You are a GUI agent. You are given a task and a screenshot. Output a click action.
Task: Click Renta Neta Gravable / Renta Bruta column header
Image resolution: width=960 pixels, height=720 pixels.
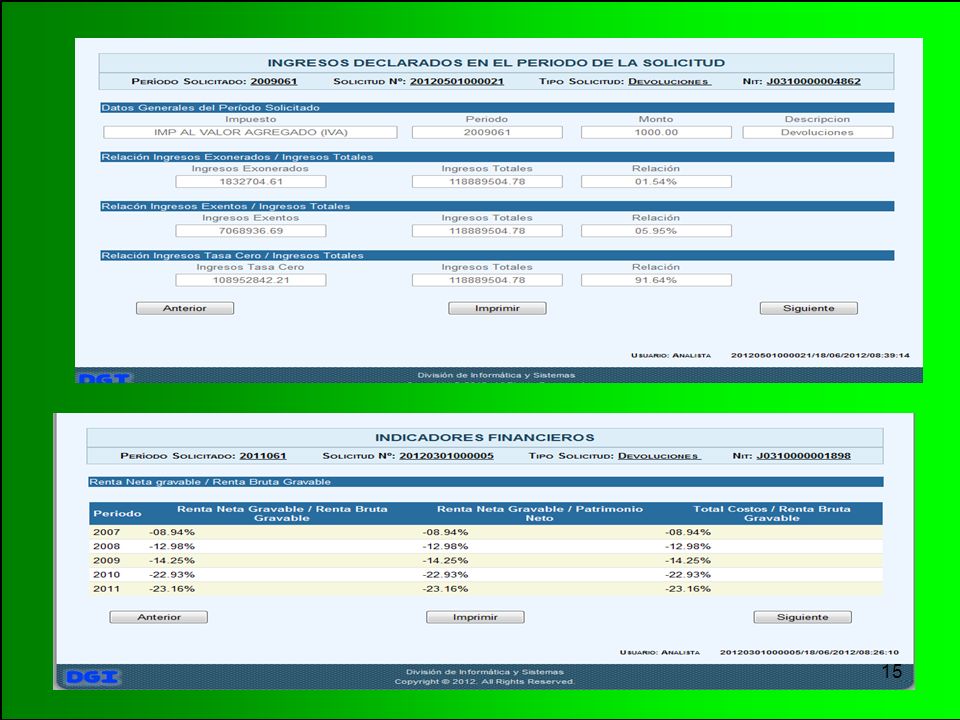tap(282, 513)
